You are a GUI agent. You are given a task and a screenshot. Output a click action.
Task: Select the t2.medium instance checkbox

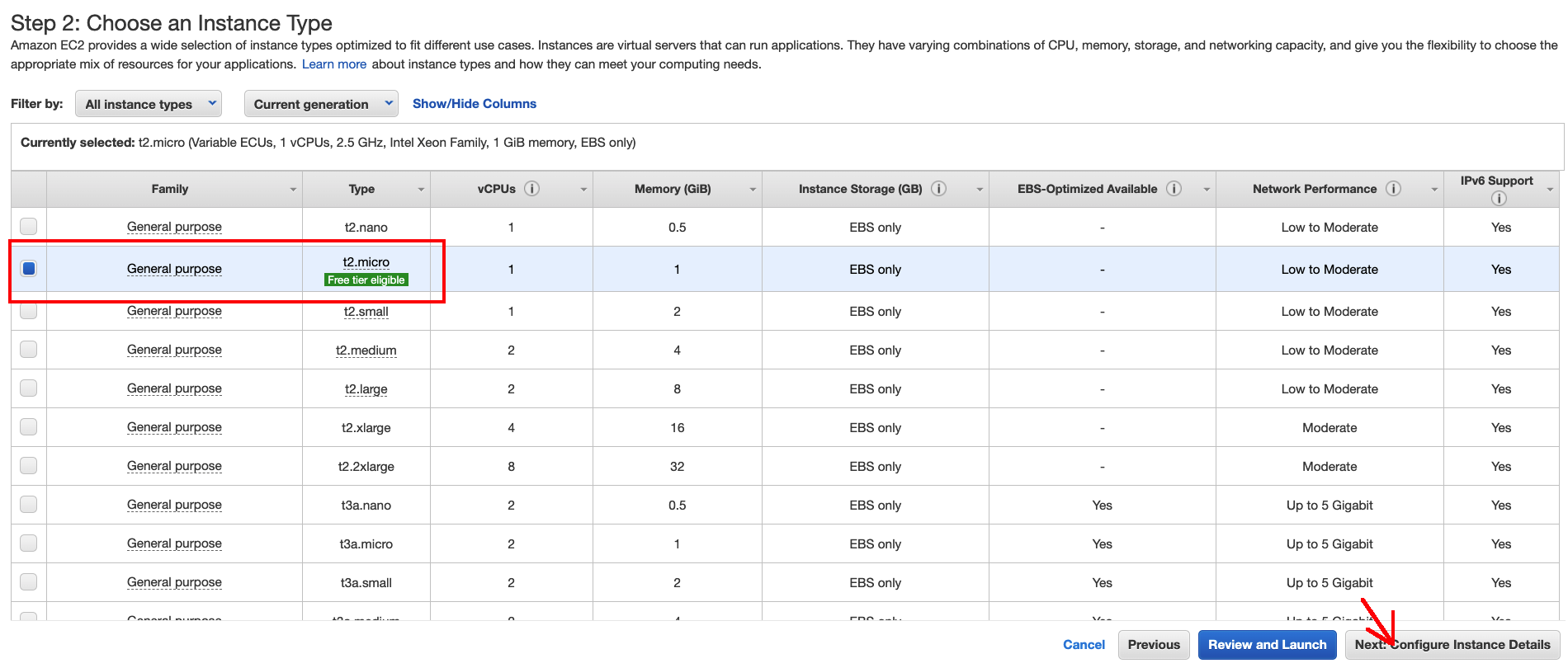click(x=29, y=349)
